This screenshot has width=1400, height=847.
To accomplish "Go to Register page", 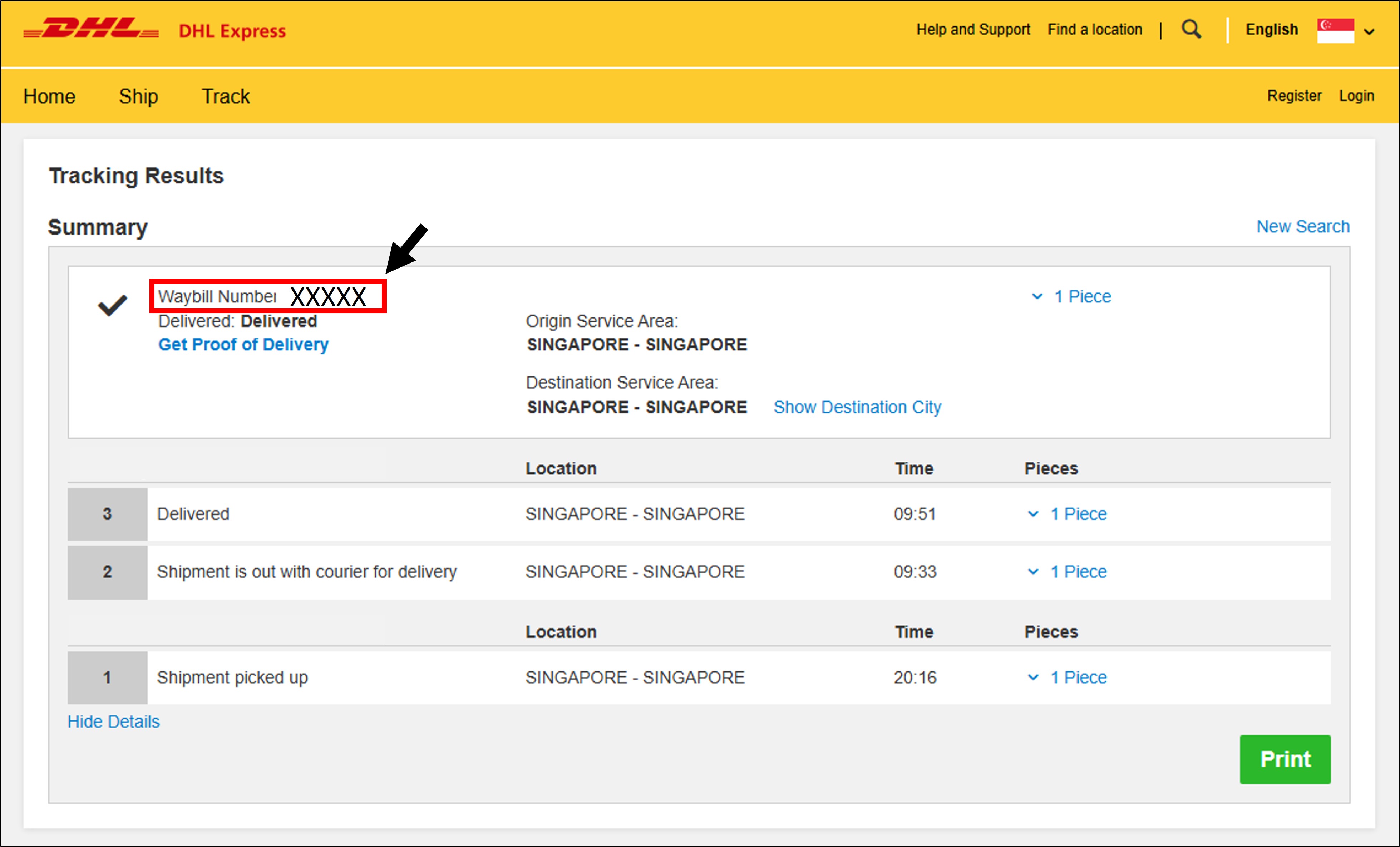I will pos(1294,96).
